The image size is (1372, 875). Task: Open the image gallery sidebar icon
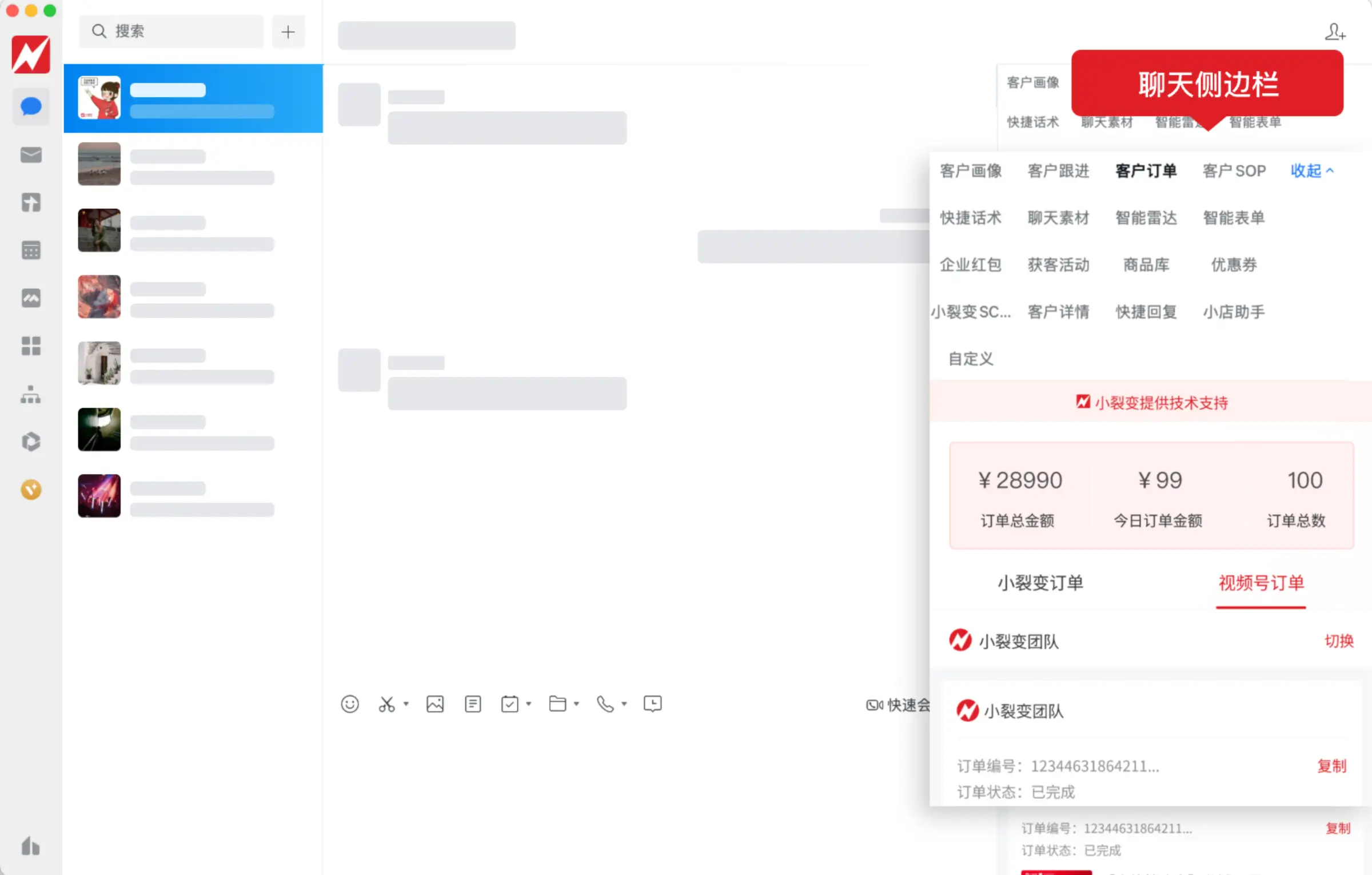[x=31, y=298]
